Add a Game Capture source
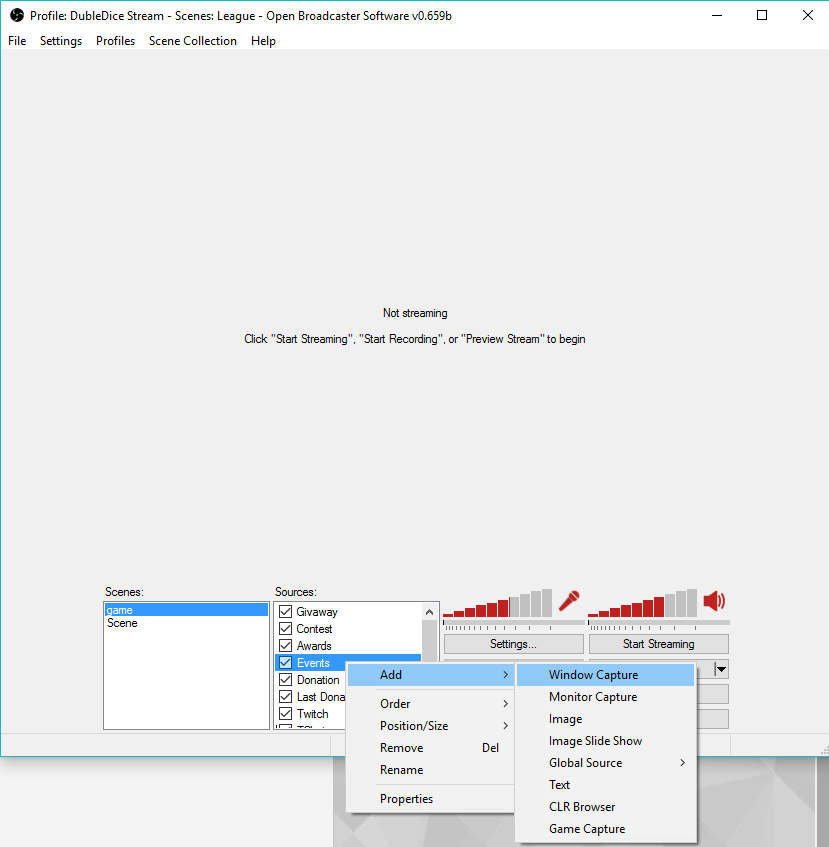The image size is (829, 847). pyautogui.click(x=605, y=829)
